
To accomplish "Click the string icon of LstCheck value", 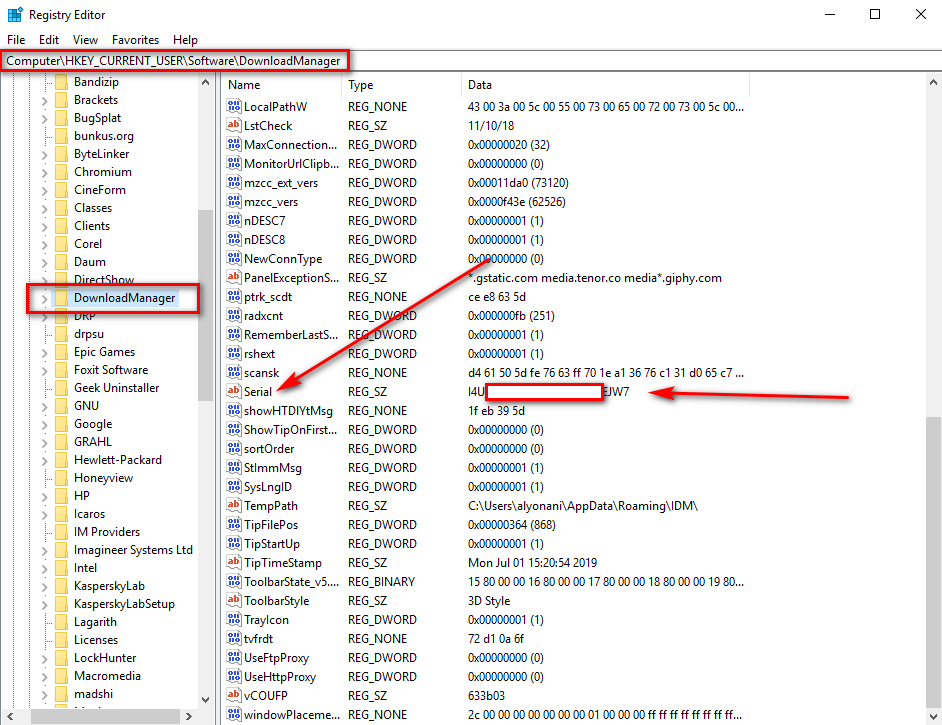I will pos(234,125).
